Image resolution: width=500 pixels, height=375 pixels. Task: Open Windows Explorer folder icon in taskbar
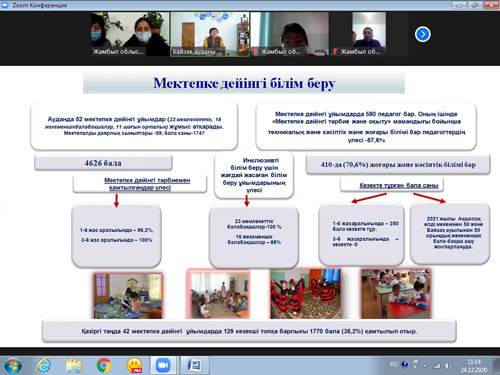pyautogui.click(x=74, y=365)
